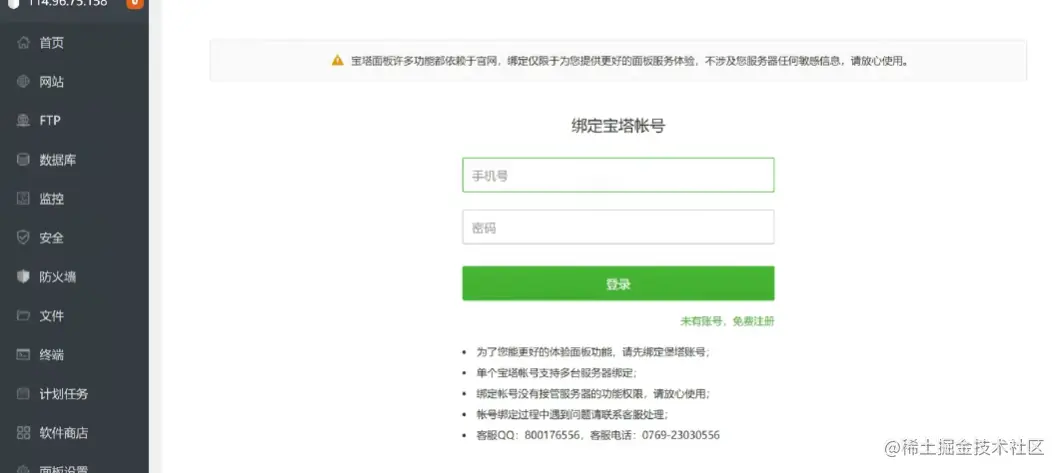
Task: Click the line 为了您能更好的体验面板功能
Action: [x=594, y=352]
